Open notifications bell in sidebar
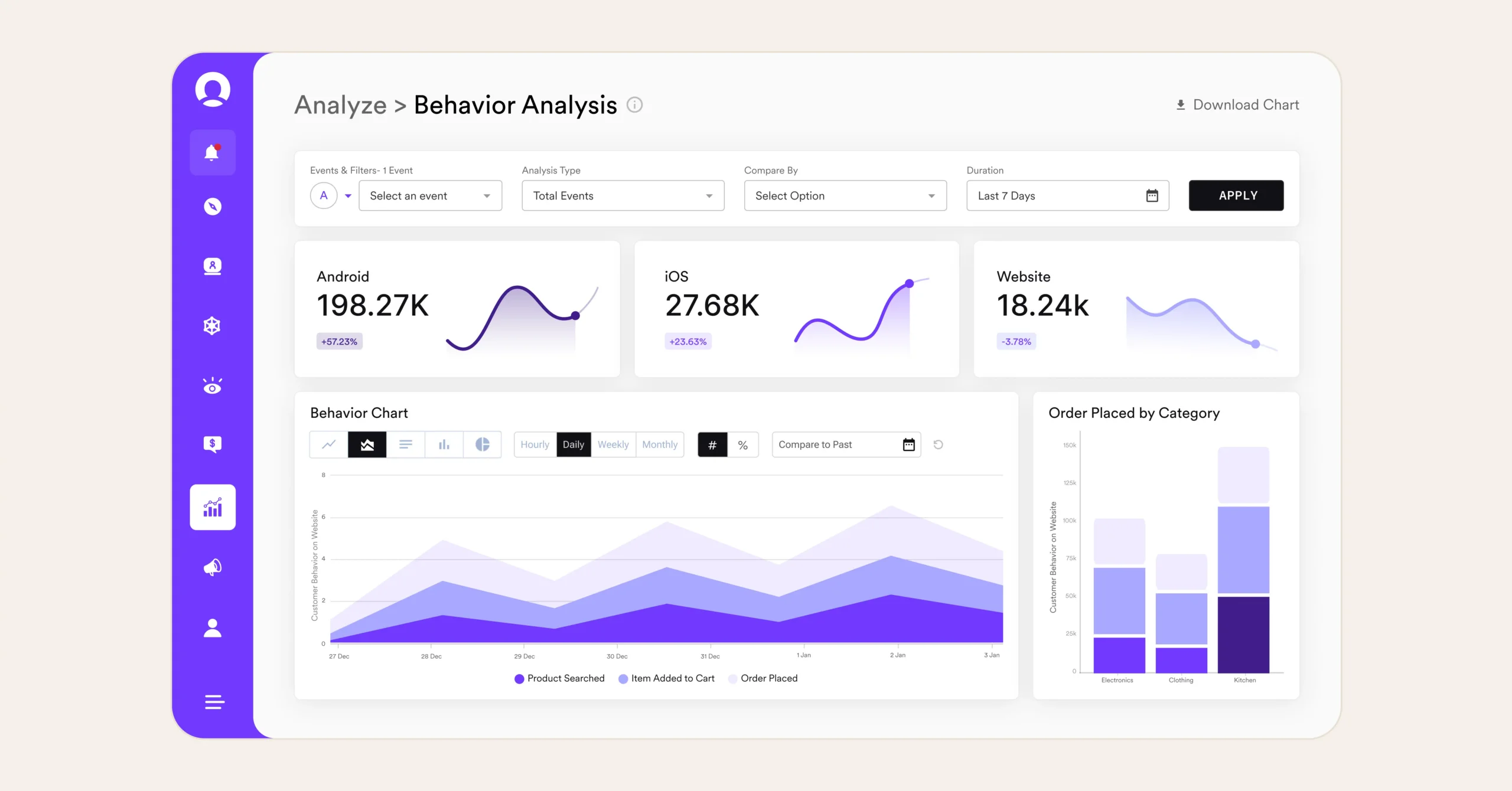The image size is (1512, 791). 213,152
